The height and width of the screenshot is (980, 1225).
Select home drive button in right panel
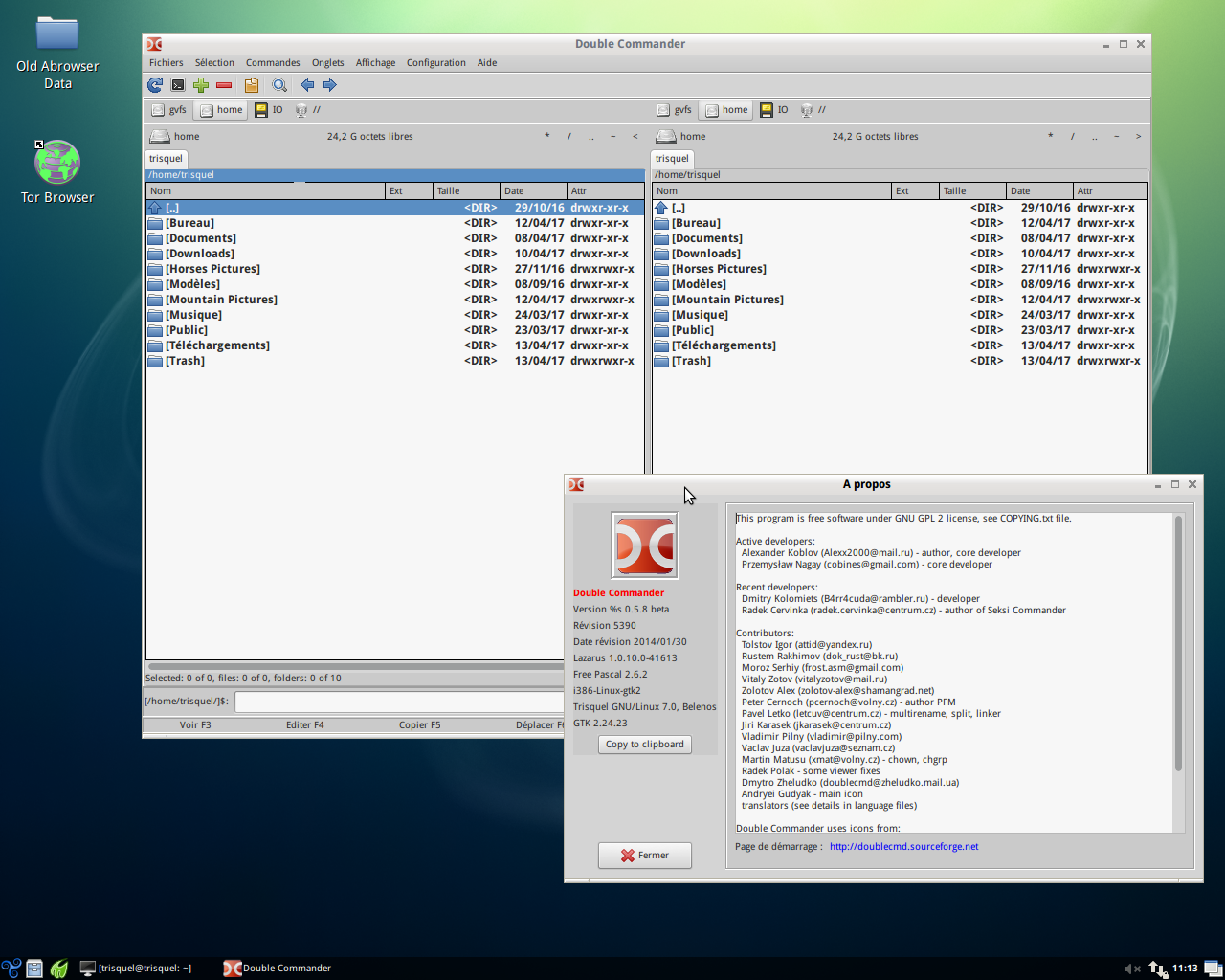(x=726, y=110)
